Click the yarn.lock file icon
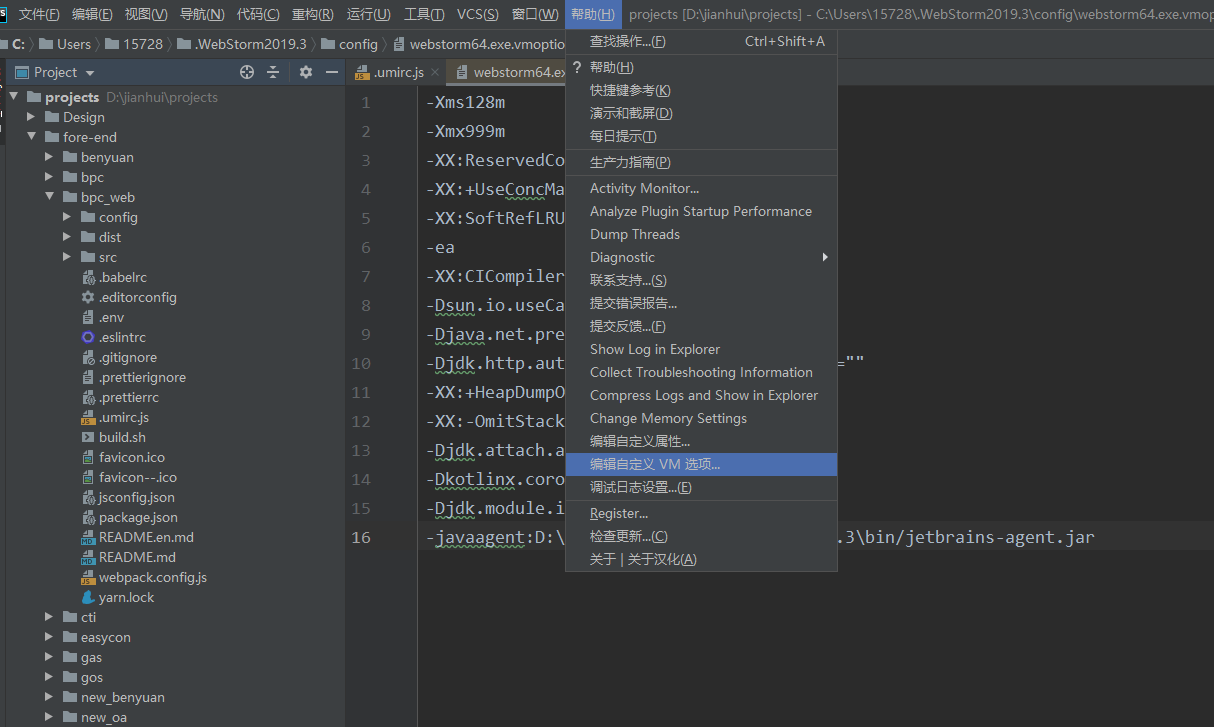Image resolution: width=1214 pixels, height=727 pixels. pyautogui.click(x=88, y=597)
